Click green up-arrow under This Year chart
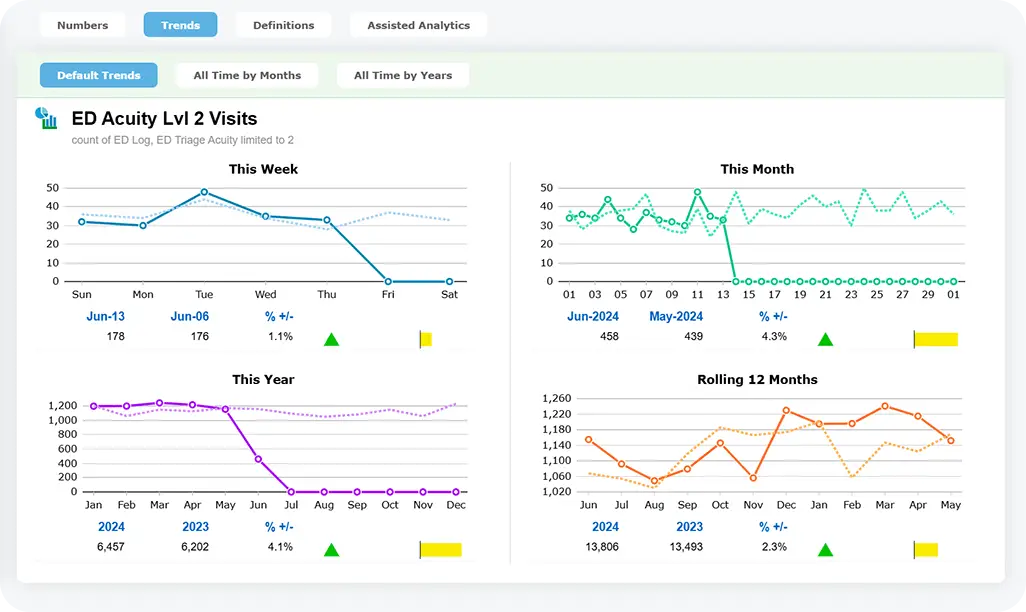The image size is (1026, 612). pos(331,549)
